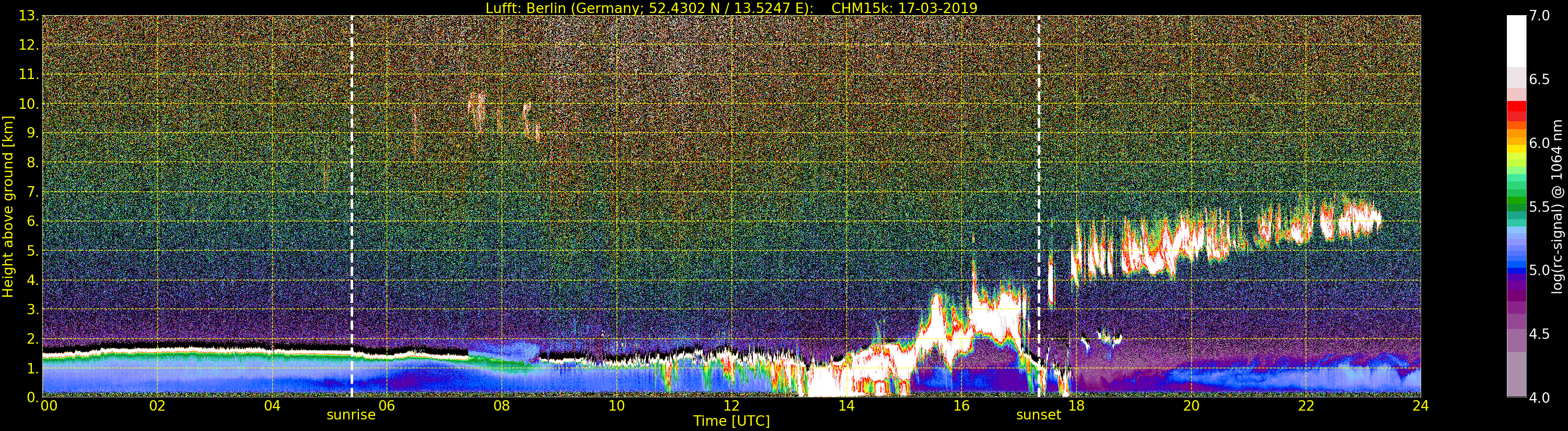1568x431 pixels.
Task: Click the time tick label '04'
Action: (272, 406)
